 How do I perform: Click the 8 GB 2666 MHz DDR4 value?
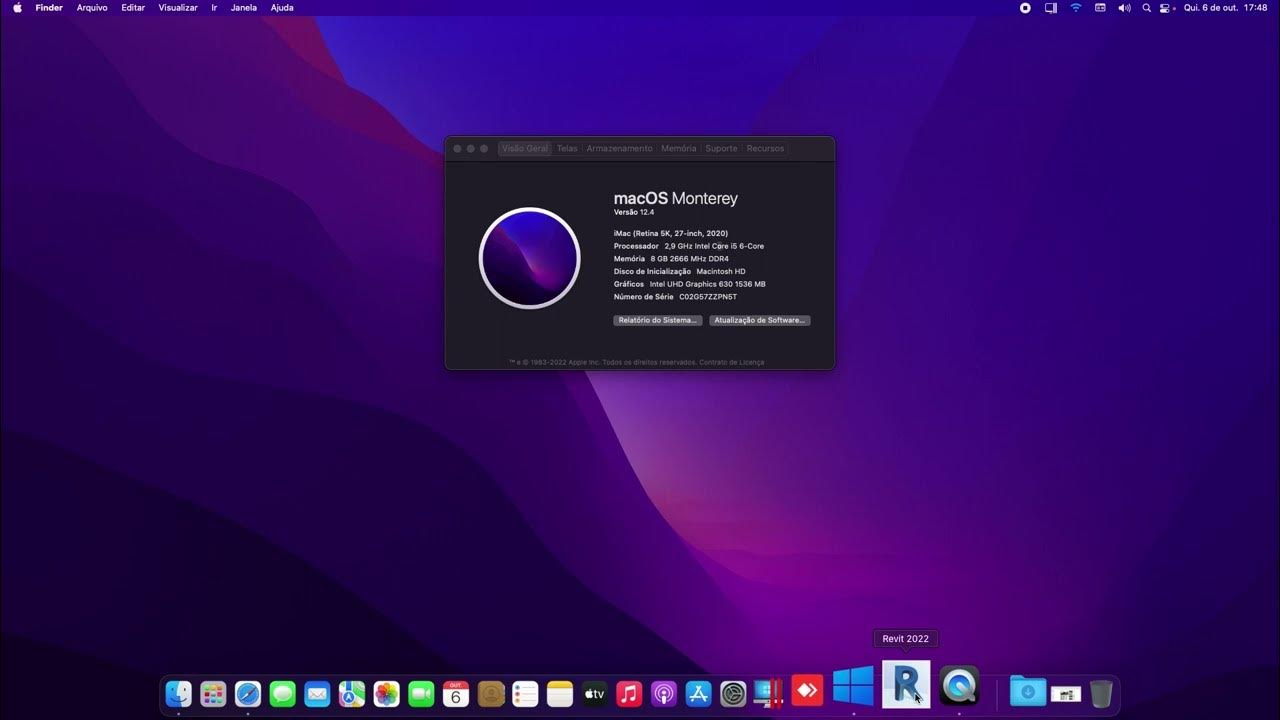(690, 259)
